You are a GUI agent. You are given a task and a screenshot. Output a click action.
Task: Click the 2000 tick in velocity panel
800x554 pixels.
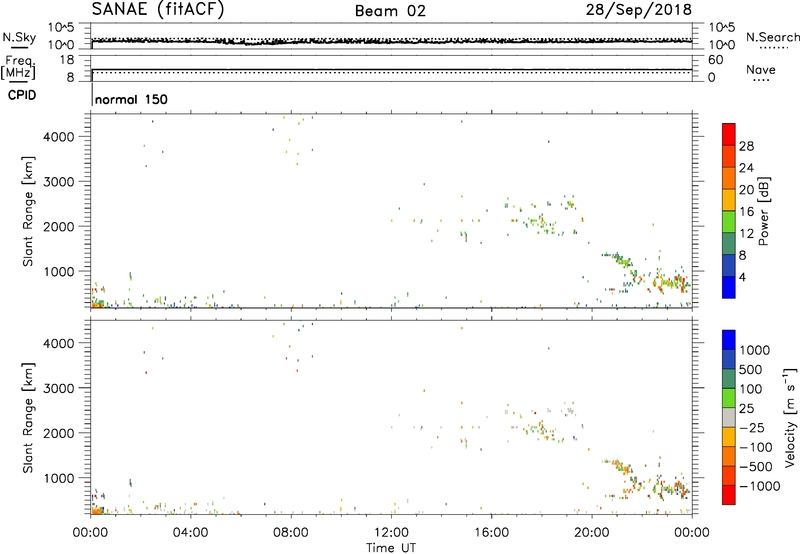click(x=61, y=433)
